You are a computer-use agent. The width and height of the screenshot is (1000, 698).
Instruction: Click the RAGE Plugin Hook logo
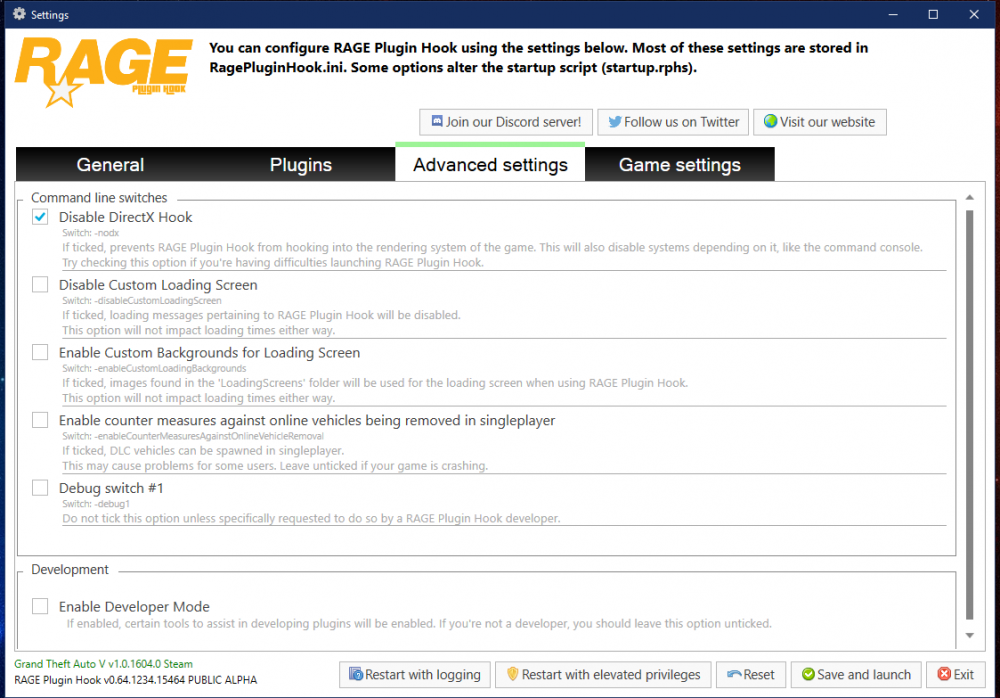pyautogui.click(x=103, y=71)
